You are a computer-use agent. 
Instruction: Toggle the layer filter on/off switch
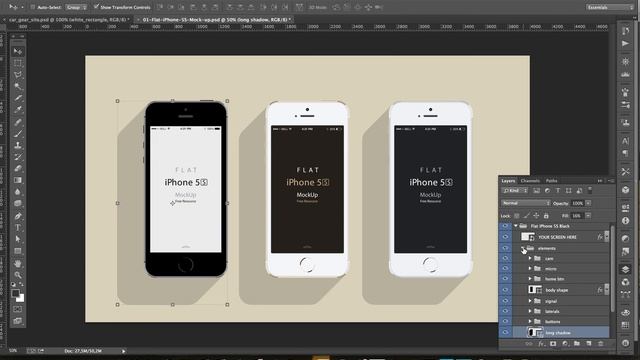click(590, 190)
